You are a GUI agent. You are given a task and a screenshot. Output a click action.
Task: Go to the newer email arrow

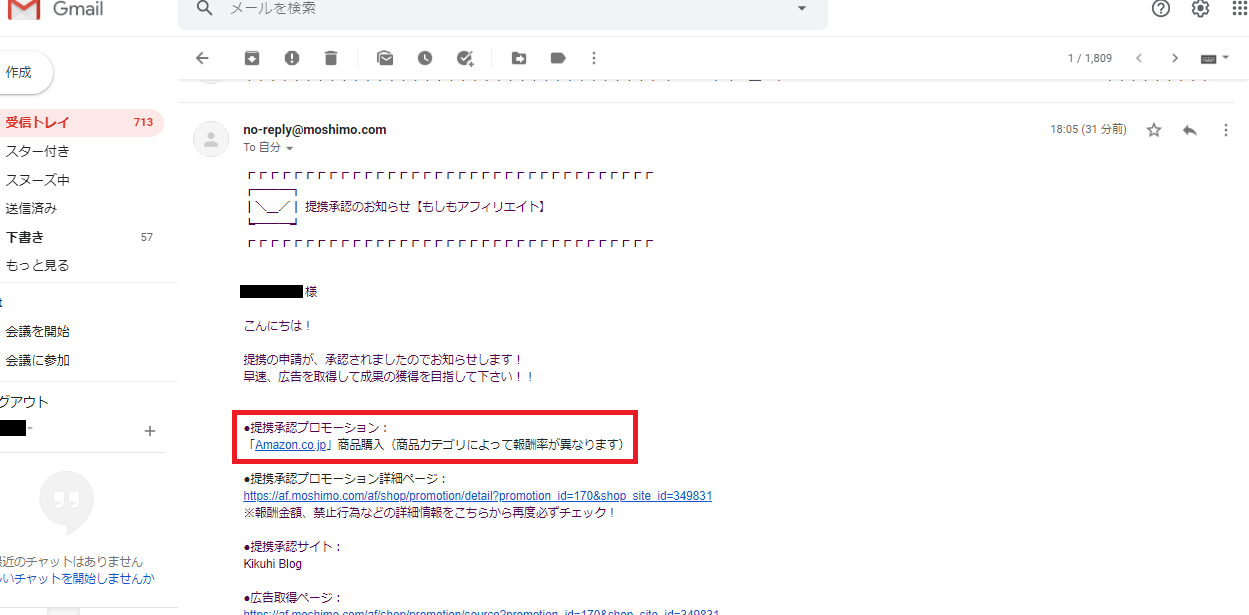[1138, 58]
